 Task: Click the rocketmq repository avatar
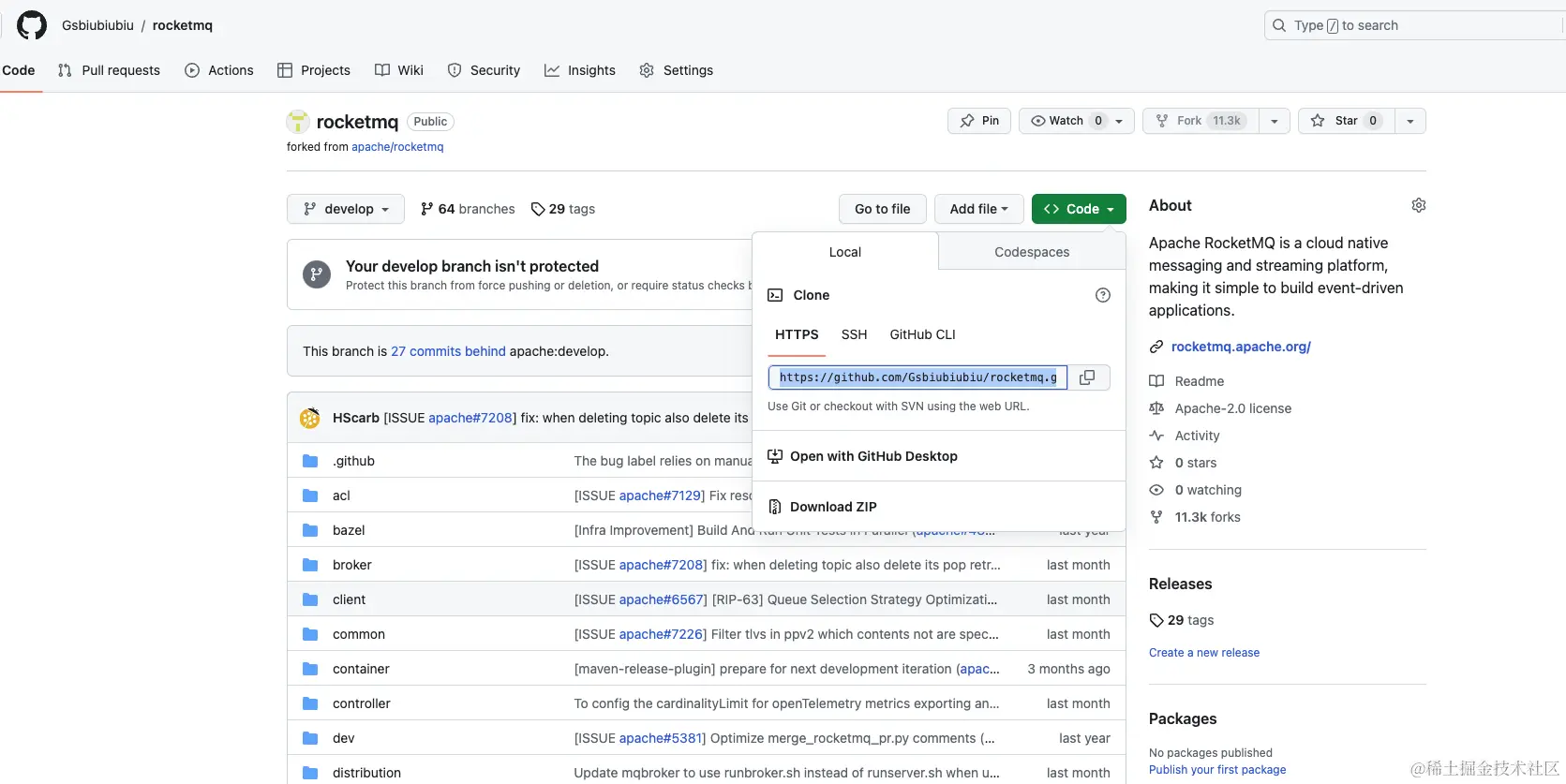coord(298,122)
